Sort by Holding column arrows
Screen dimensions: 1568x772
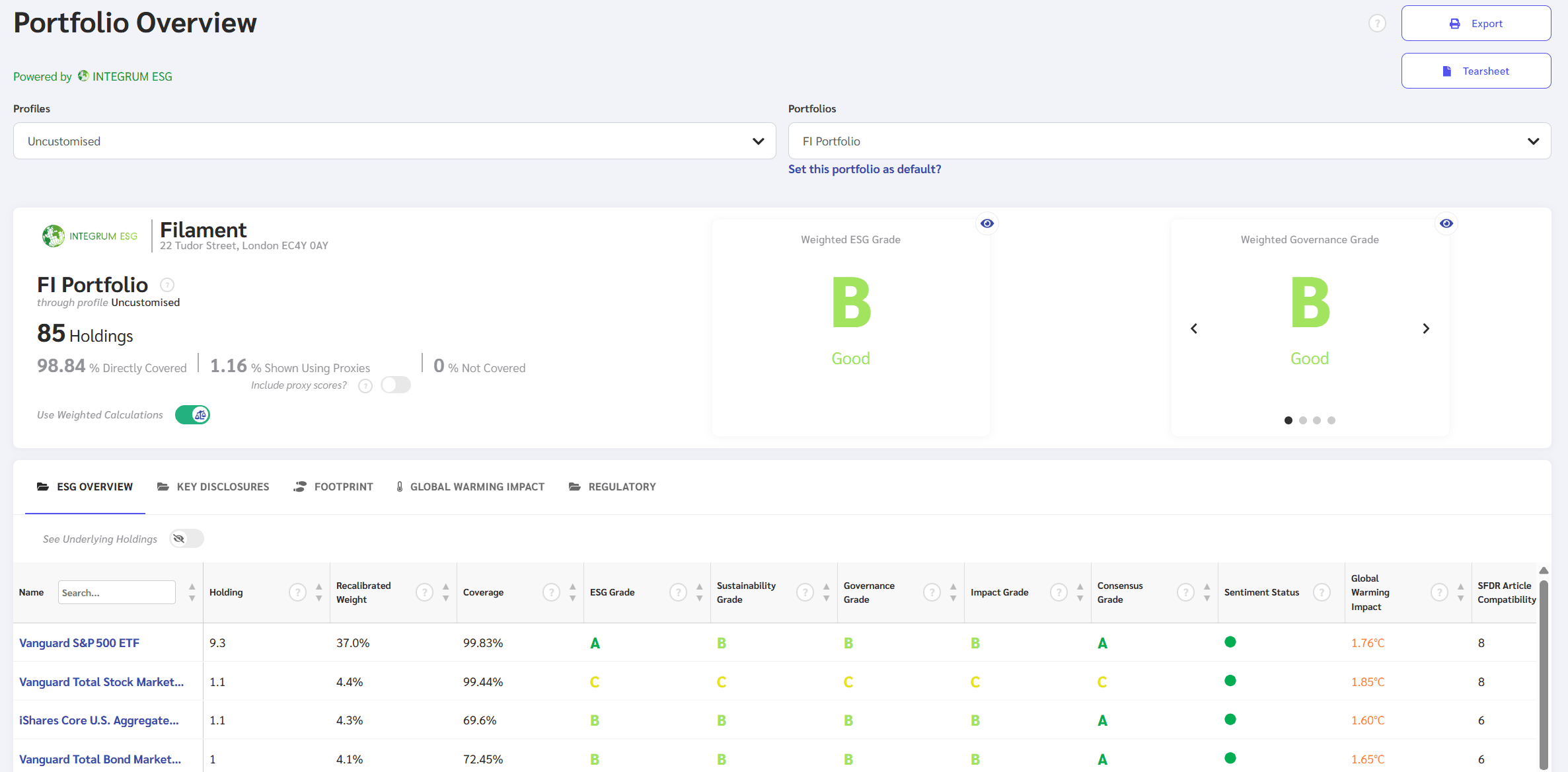(x=318, y=592)
